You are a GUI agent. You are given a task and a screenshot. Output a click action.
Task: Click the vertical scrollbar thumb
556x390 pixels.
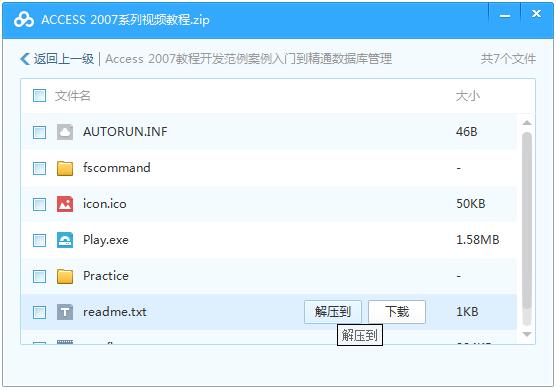click(527, 229)
